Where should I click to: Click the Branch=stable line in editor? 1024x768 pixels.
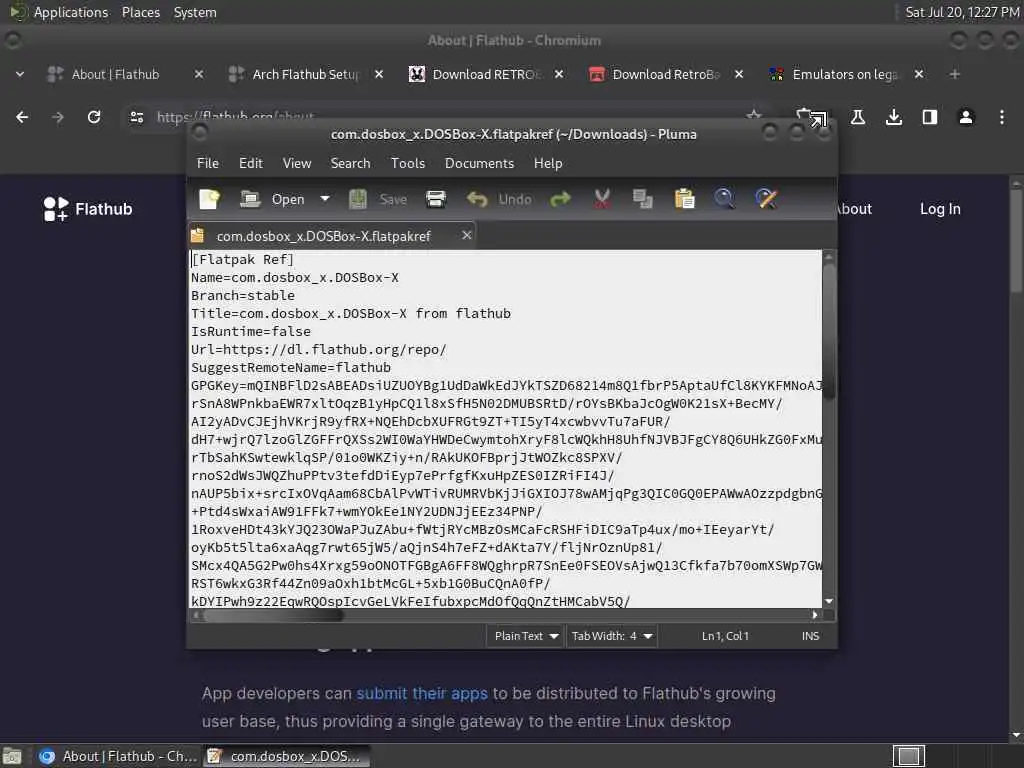(x=242, y=296)
